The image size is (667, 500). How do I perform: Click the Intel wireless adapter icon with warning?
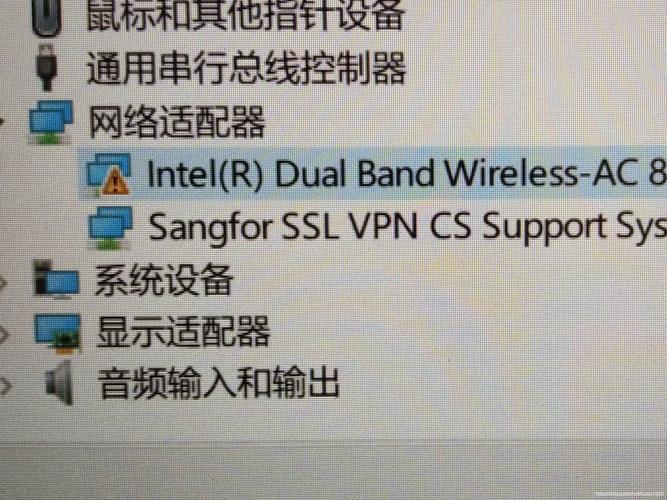pyautogui.click(x=108, y=174)
